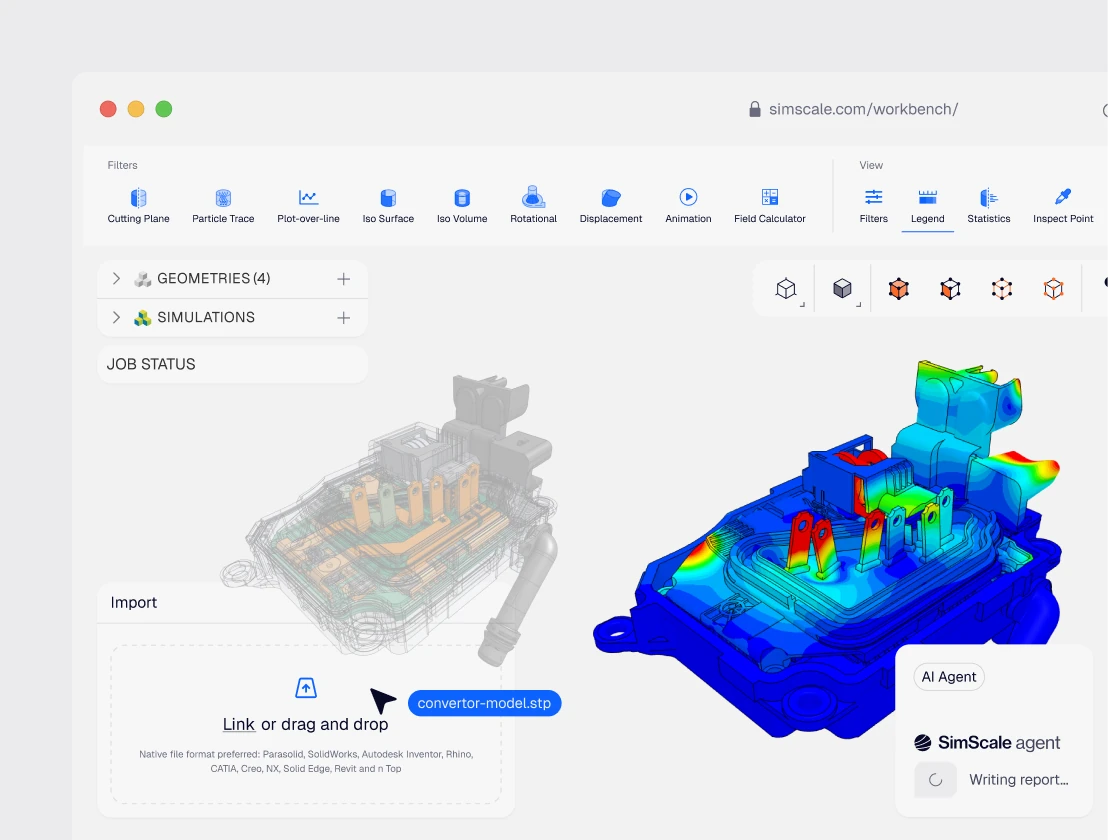Screen dimensions: 1108x840
Task: Open the Particle Trace filter
Action: point(223,206)
